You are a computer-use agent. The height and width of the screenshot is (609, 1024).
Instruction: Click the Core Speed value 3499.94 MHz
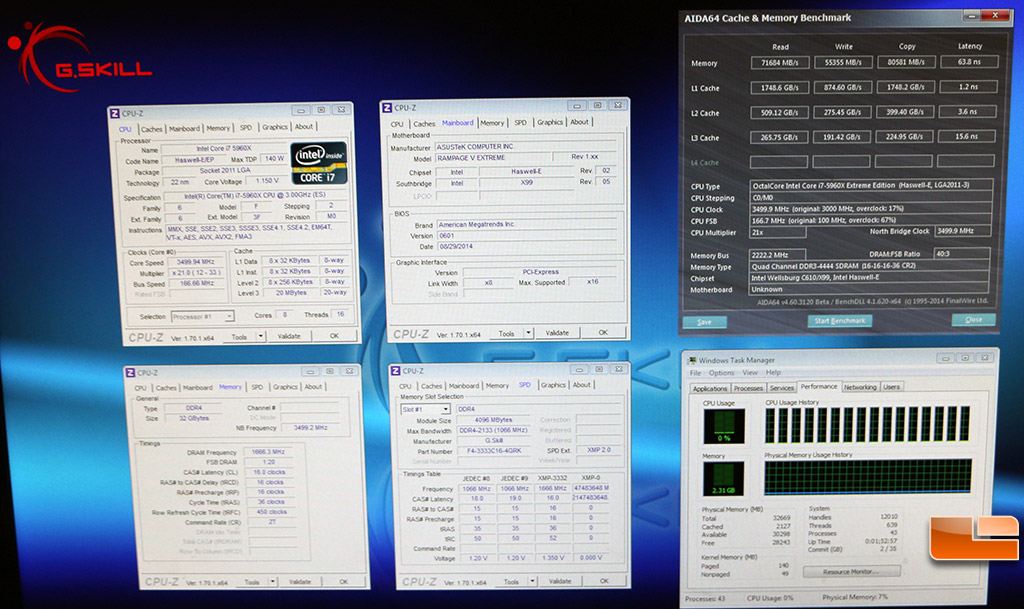click(x=195, y=262)
